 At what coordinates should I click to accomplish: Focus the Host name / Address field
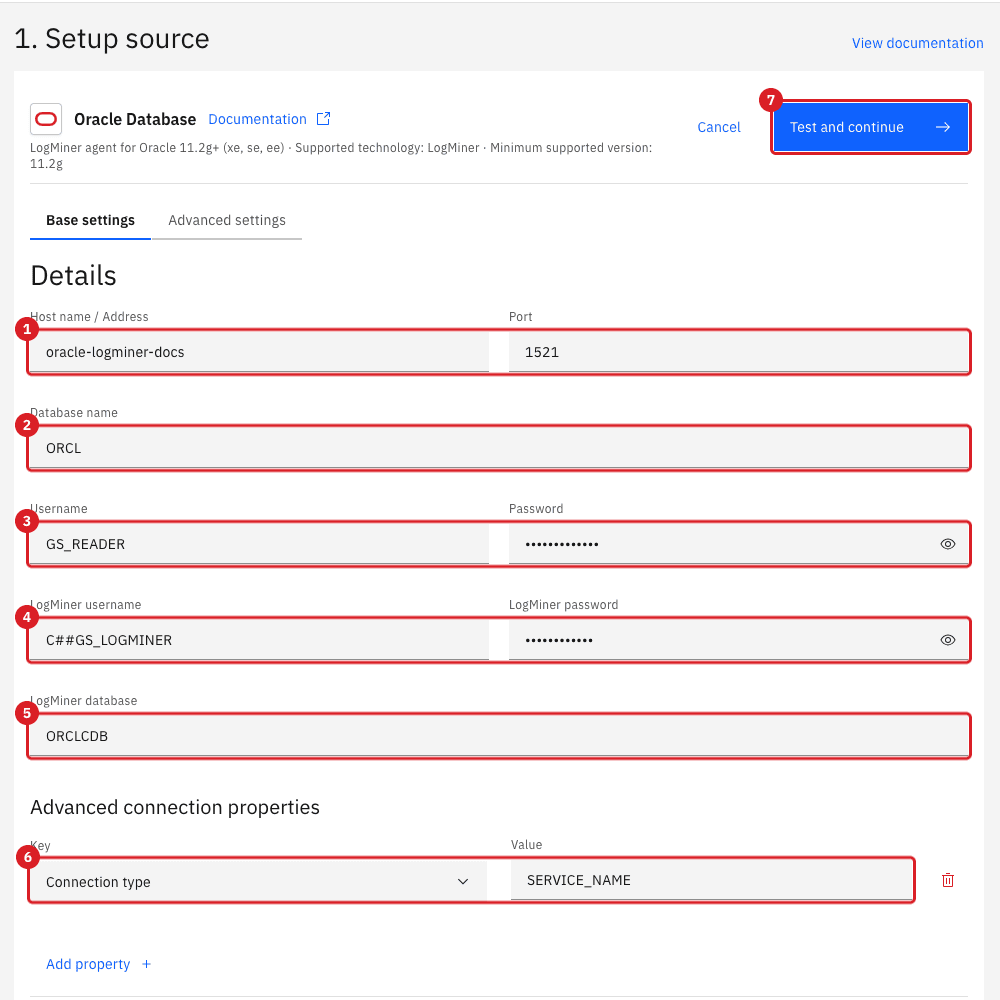(260, 352)
